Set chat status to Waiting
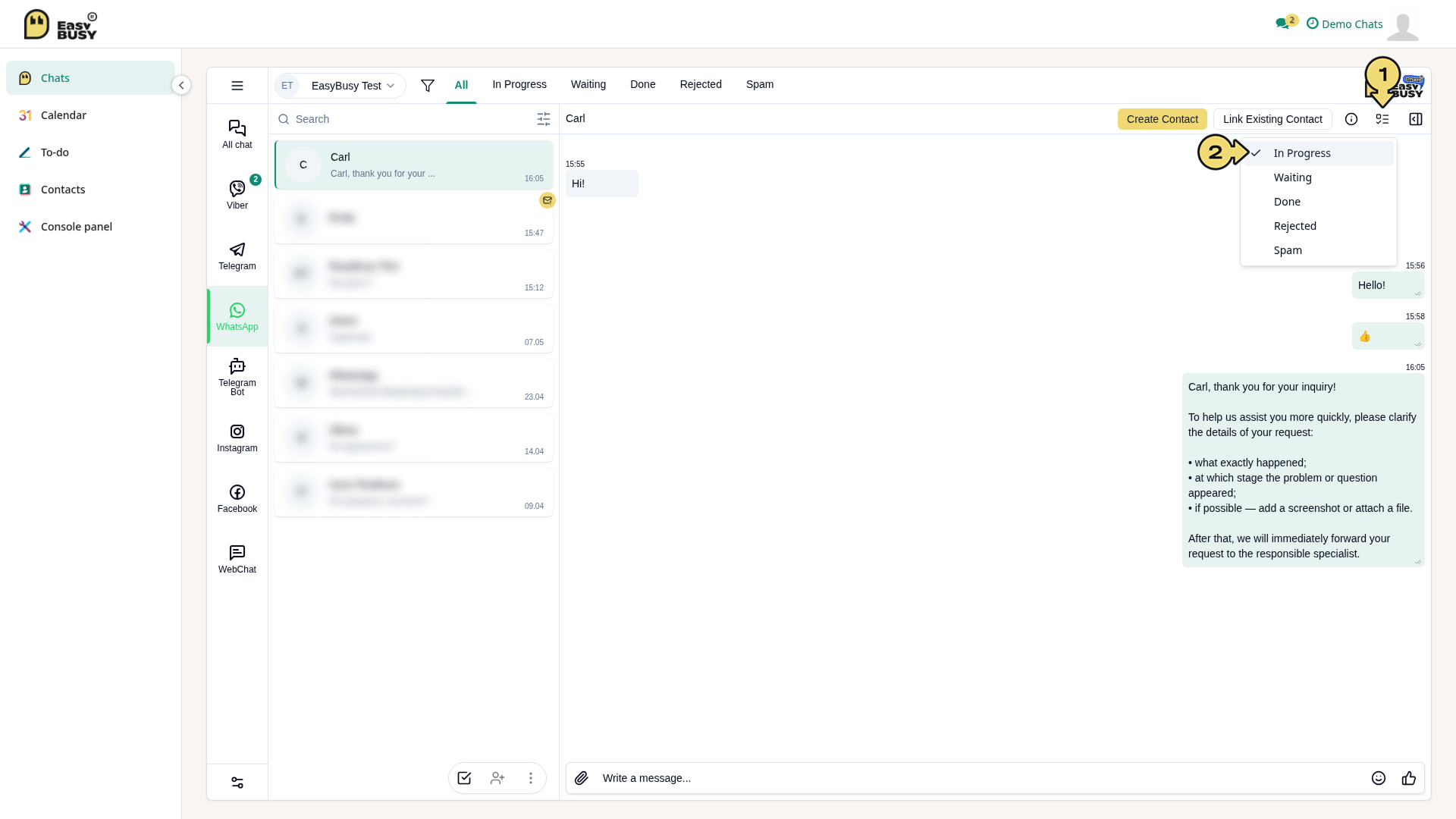The height and width of the screenshot is (819, 1456). (1318, 177)
